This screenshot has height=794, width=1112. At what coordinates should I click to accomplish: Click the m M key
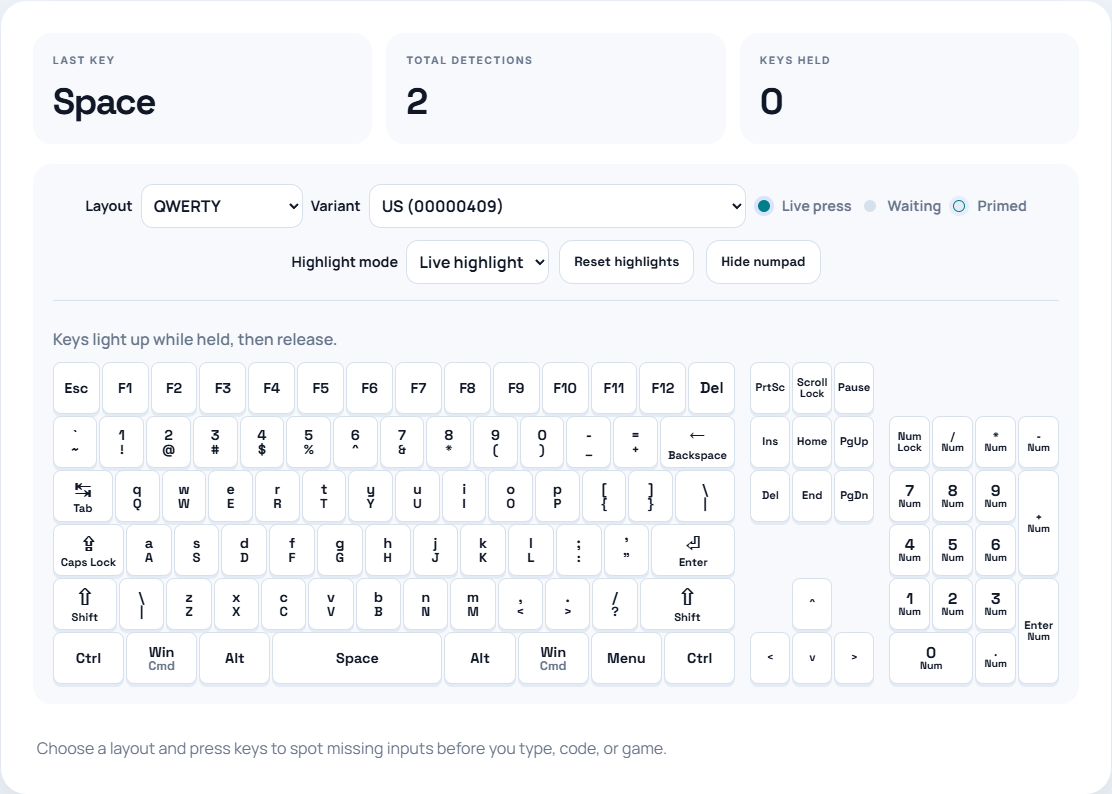pos(473,605)
